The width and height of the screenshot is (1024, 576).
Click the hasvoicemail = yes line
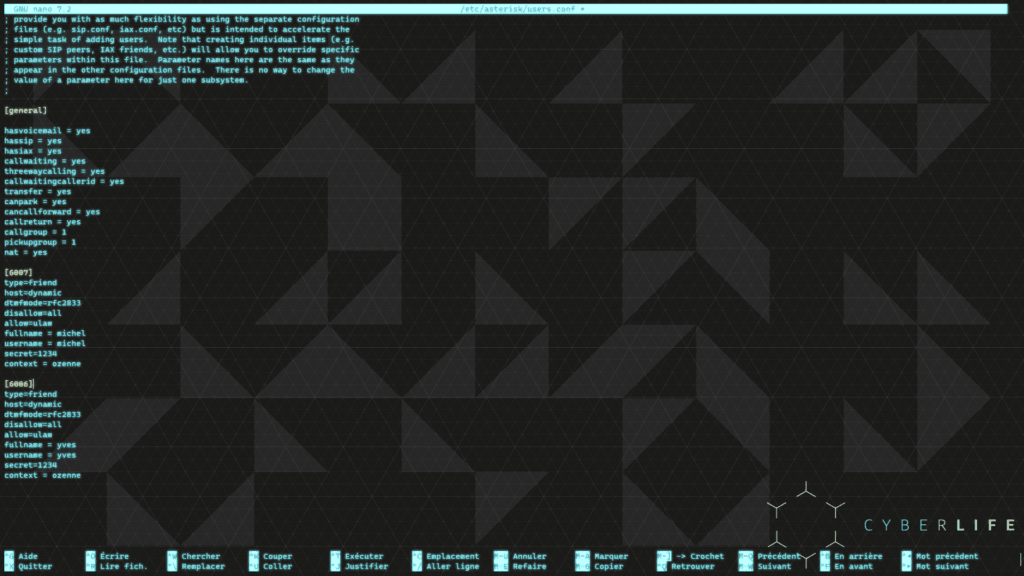(x=47, y=130)
